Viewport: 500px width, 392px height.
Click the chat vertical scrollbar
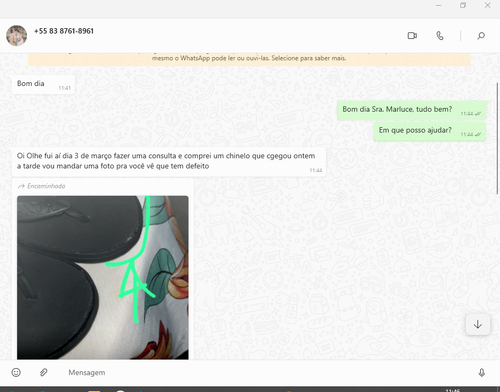(498, 137)
